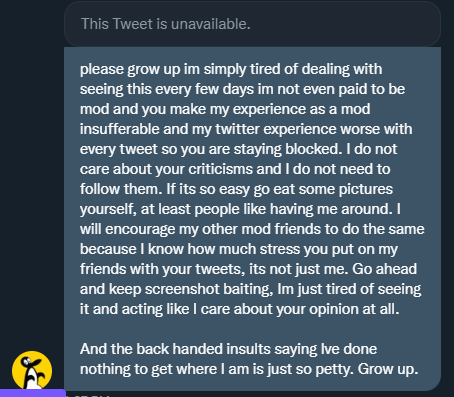454x397 pixels.
Task: Click the words "screenshot baiting"
Action: click(x=208, y=289)
